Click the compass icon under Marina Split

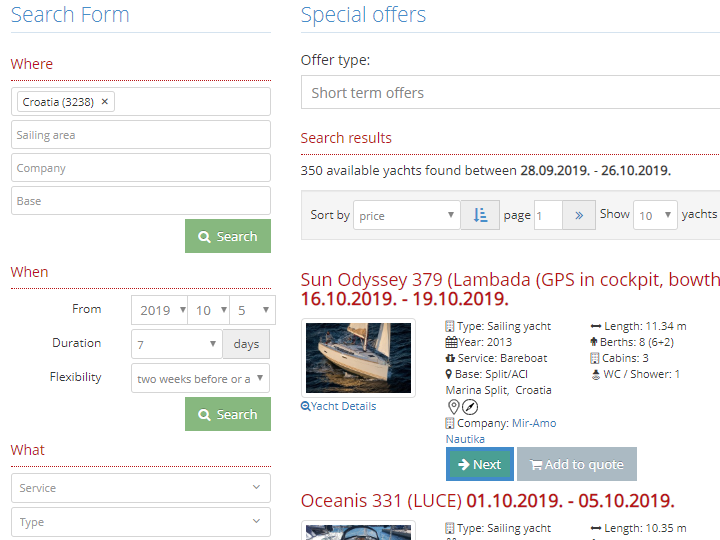point(470,407)
